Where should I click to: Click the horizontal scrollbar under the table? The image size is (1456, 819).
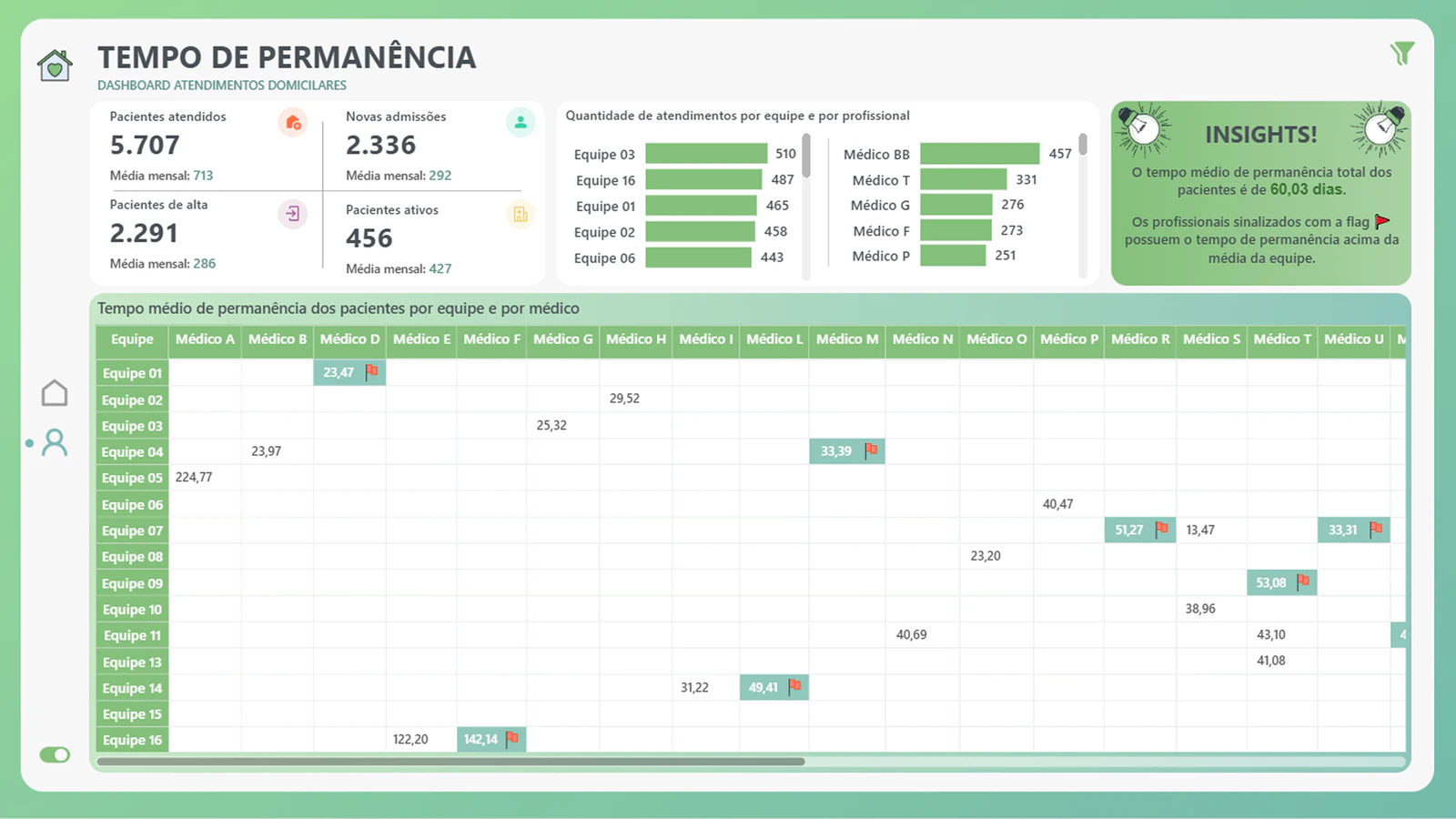pos(450,762)
